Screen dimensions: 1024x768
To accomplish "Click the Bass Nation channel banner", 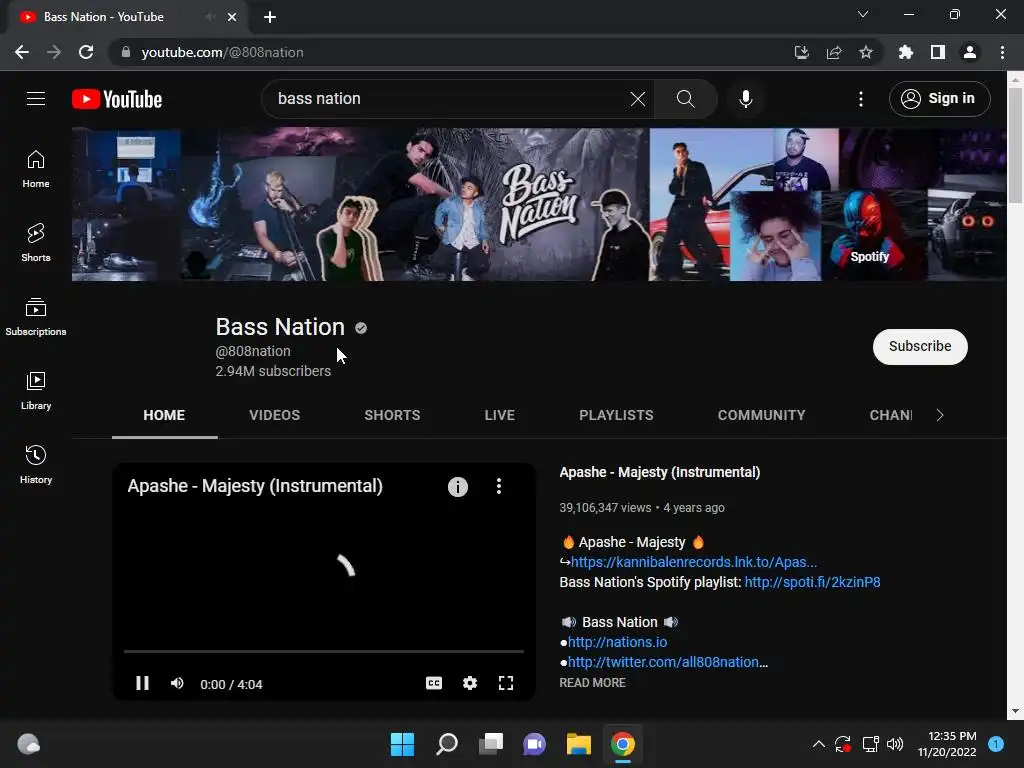I will (x=539, y=204).
